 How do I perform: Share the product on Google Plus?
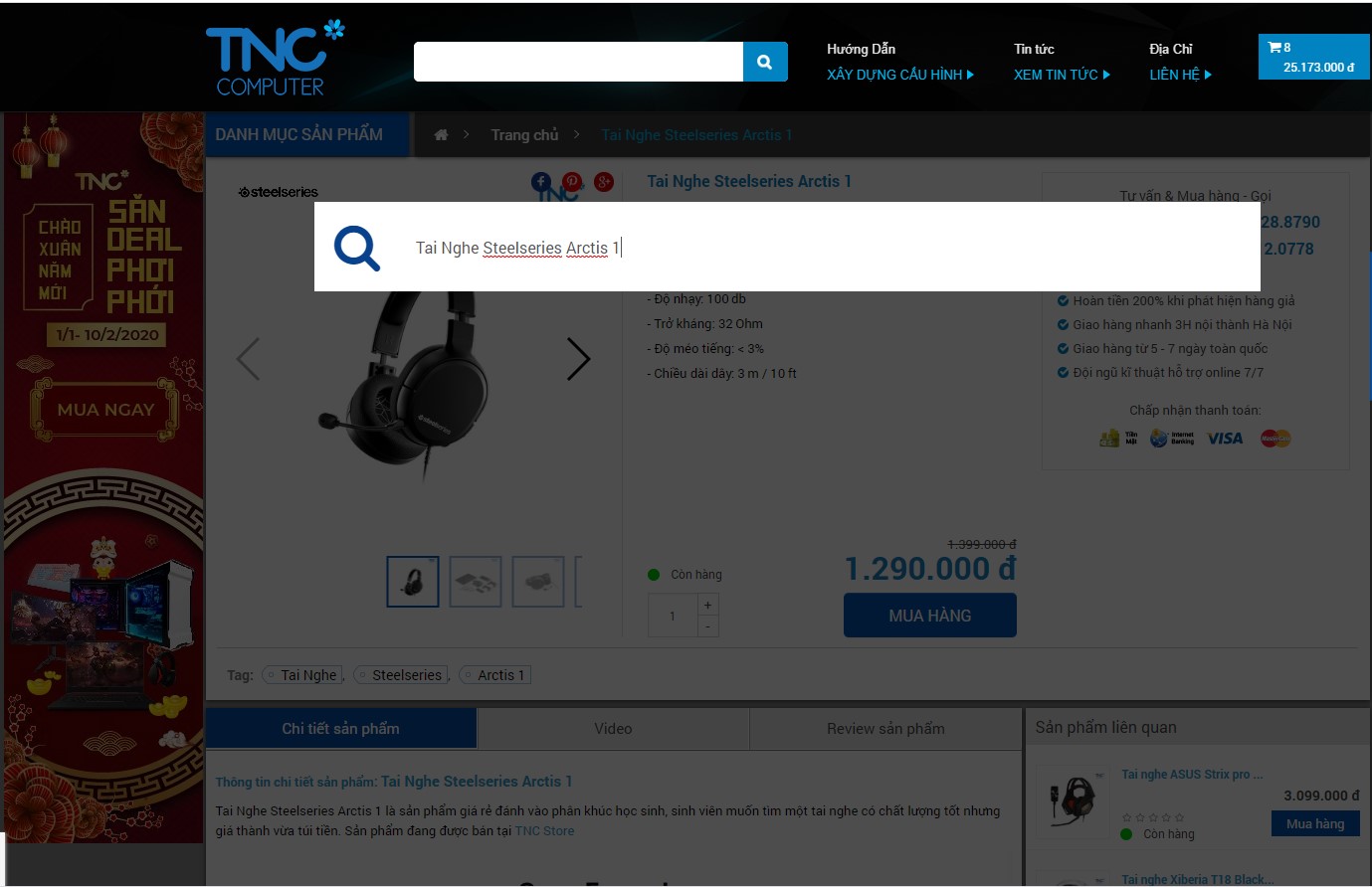pyautogui.click(x=604, y=181)
